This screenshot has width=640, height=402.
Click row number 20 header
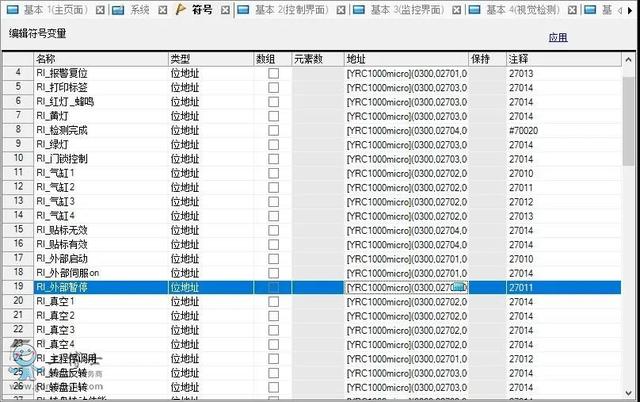coord(18,301)
